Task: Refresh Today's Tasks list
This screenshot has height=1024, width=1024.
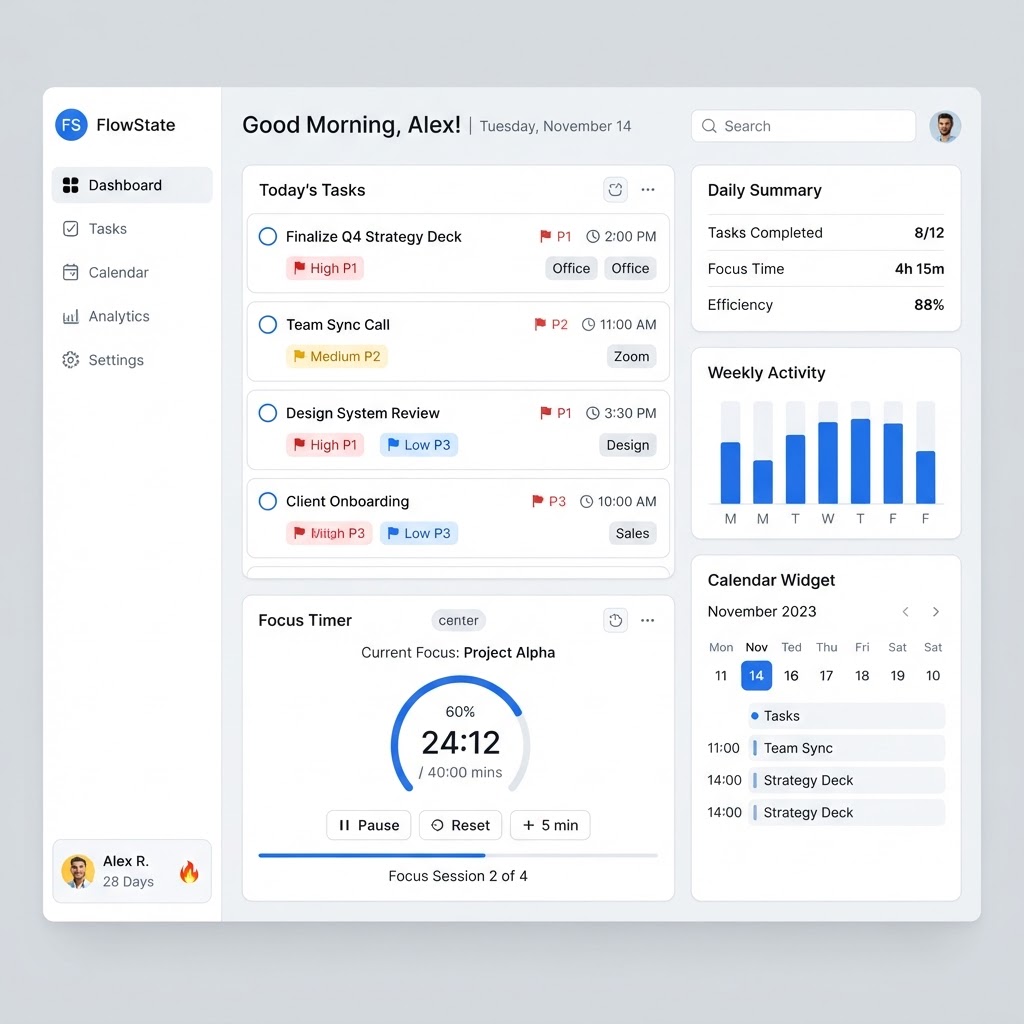Action: click(615, 190)
